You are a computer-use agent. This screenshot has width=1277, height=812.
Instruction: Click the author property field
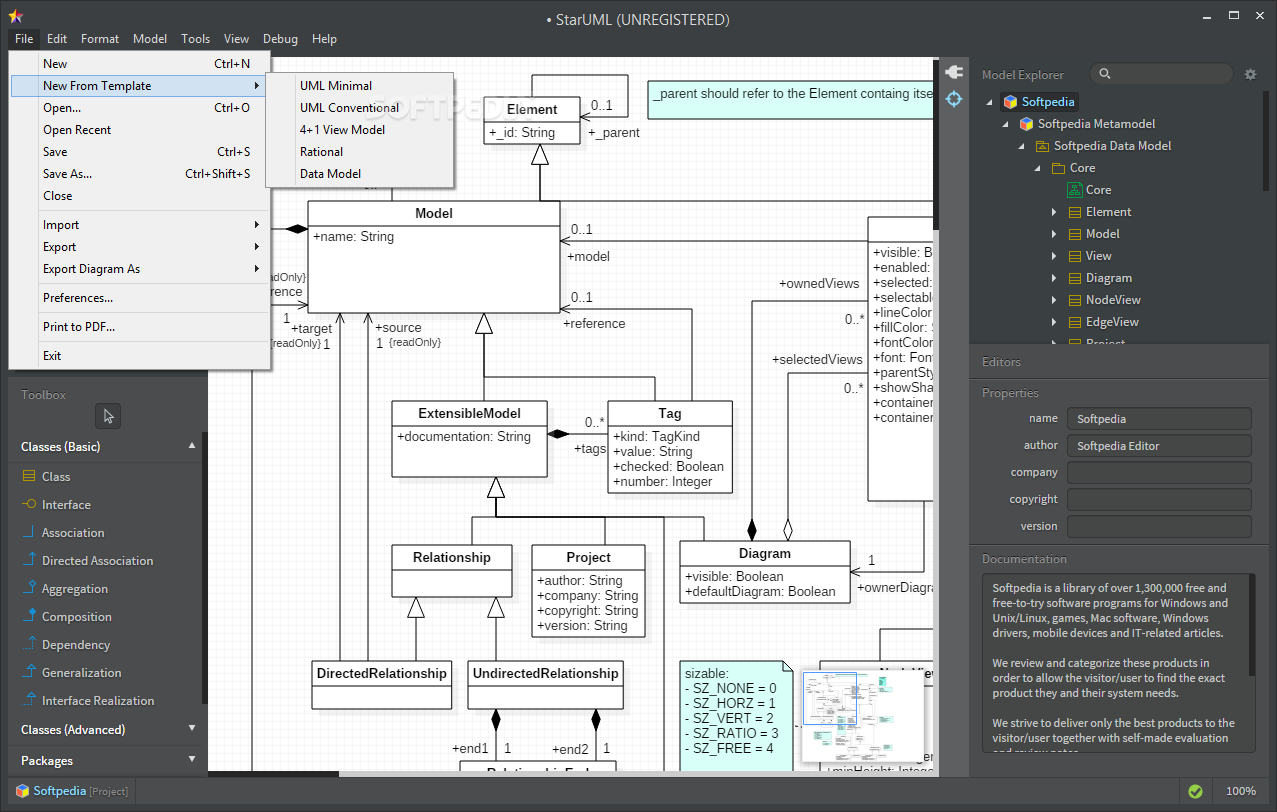(x=1159, y=446)
